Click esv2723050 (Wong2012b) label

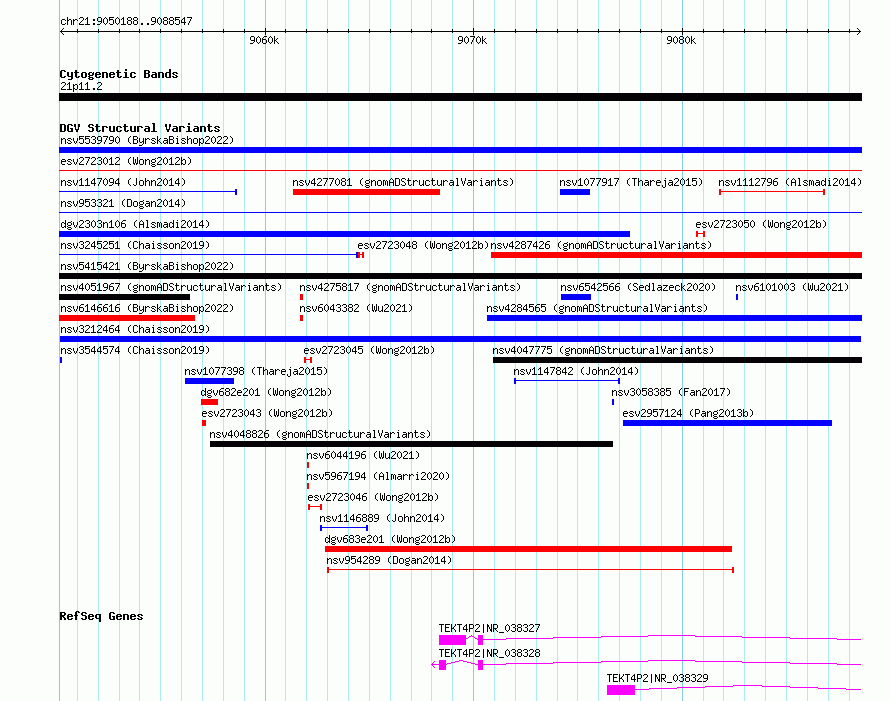click(x=761, y=224)
